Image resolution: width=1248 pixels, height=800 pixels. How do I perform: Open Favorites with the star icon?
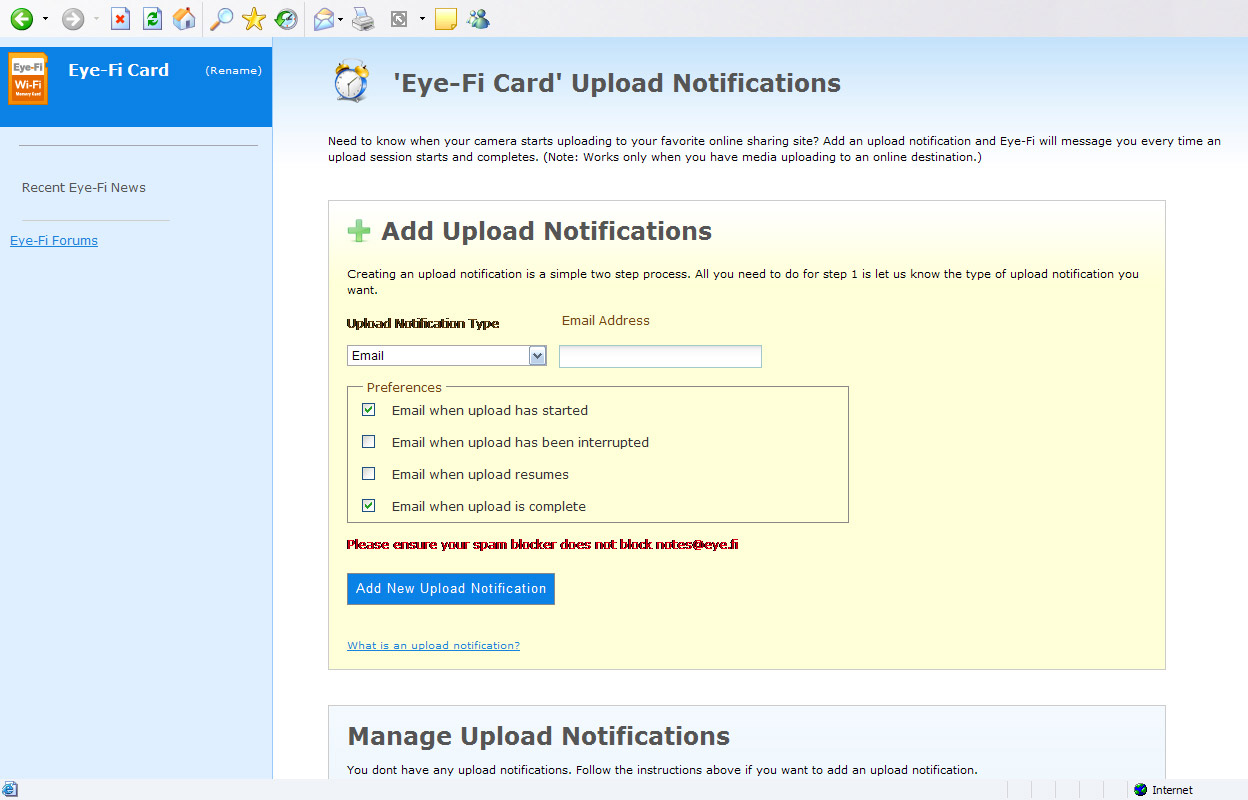[x=254, y=18]
